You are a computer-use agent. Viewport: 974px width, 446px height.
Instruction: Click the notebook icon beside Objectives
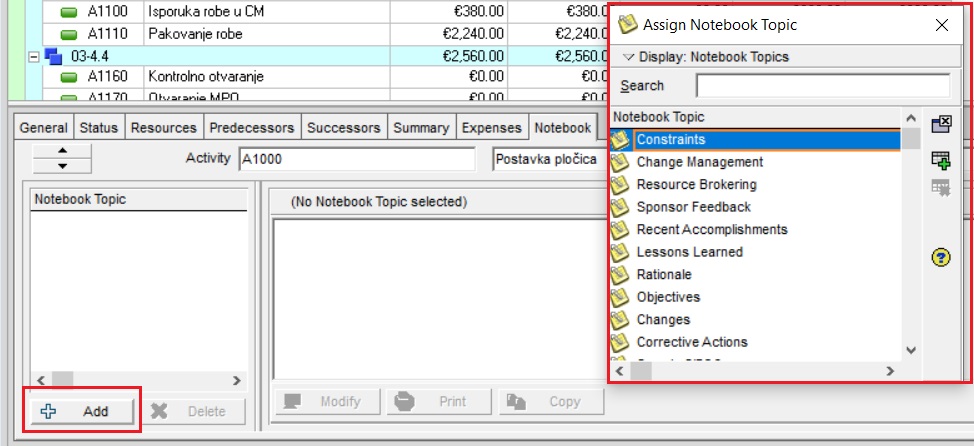(x=620, y=297)
